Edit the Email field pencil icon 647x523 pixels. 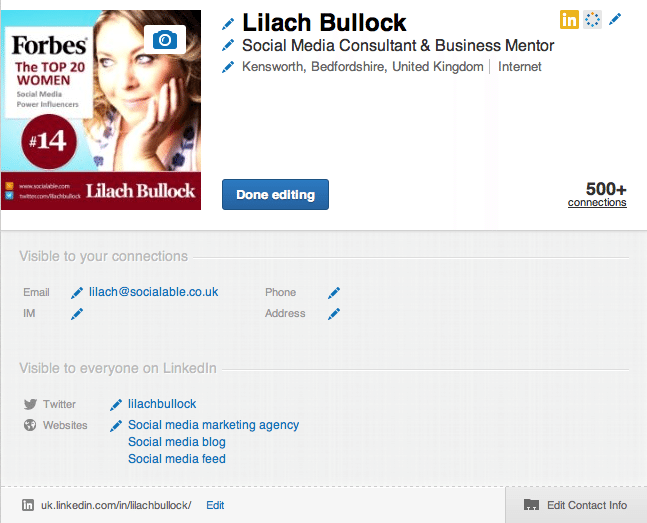click(x=77, y=293)
